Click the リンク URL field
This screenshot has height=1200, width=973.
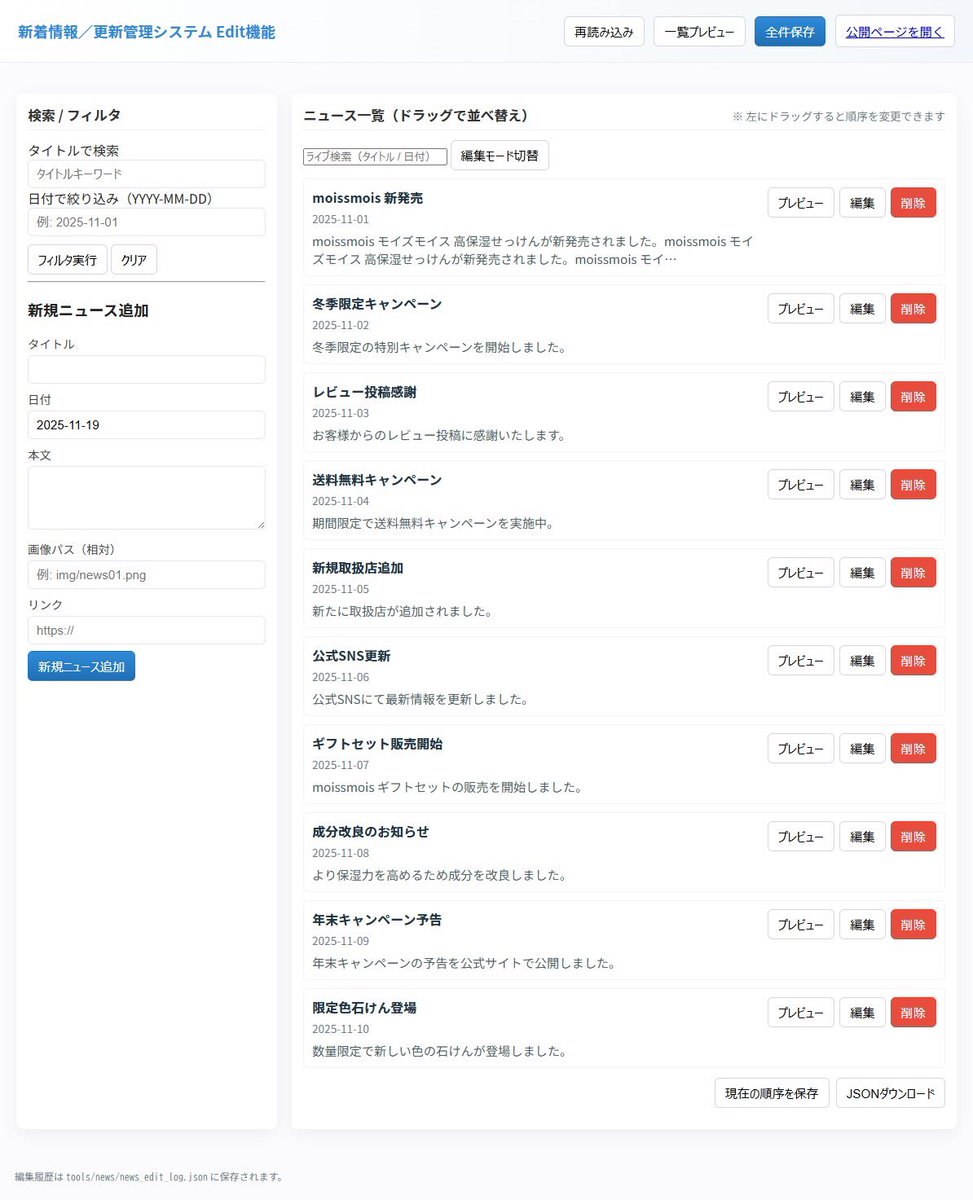coord(146,630)
